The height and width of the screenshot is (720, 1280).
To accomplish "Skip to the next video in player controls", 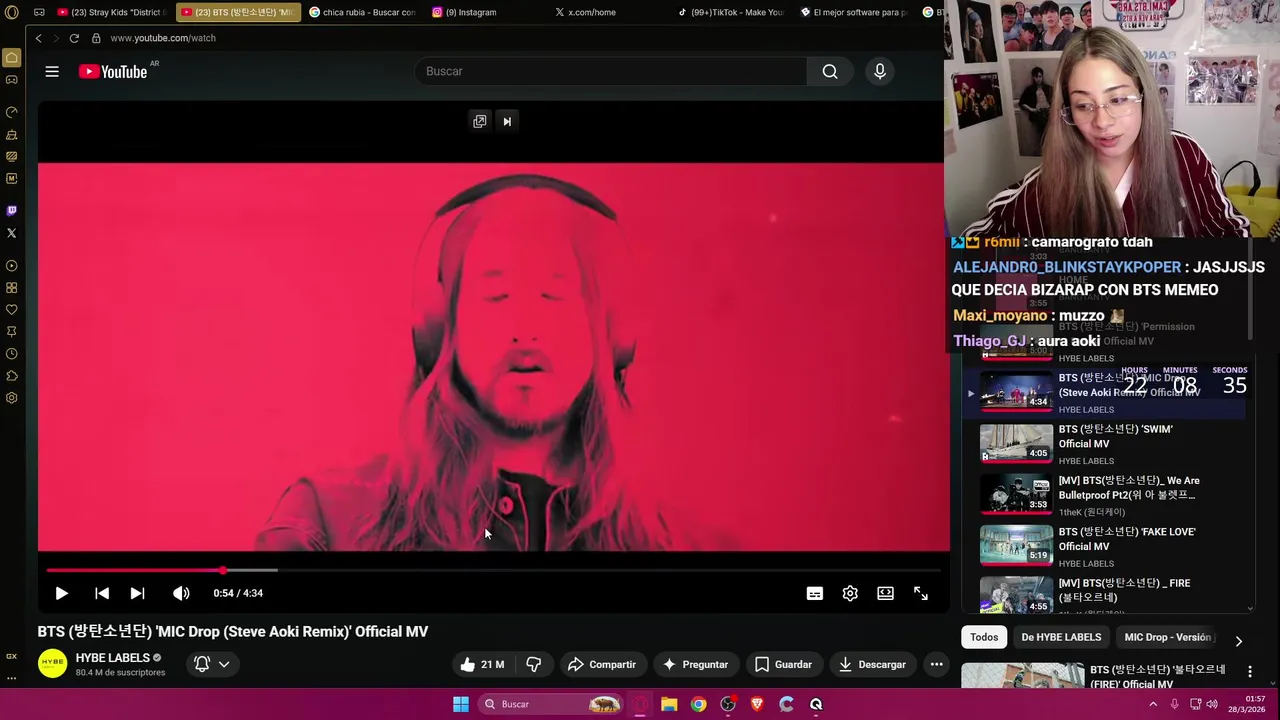I will pos(137,593).
